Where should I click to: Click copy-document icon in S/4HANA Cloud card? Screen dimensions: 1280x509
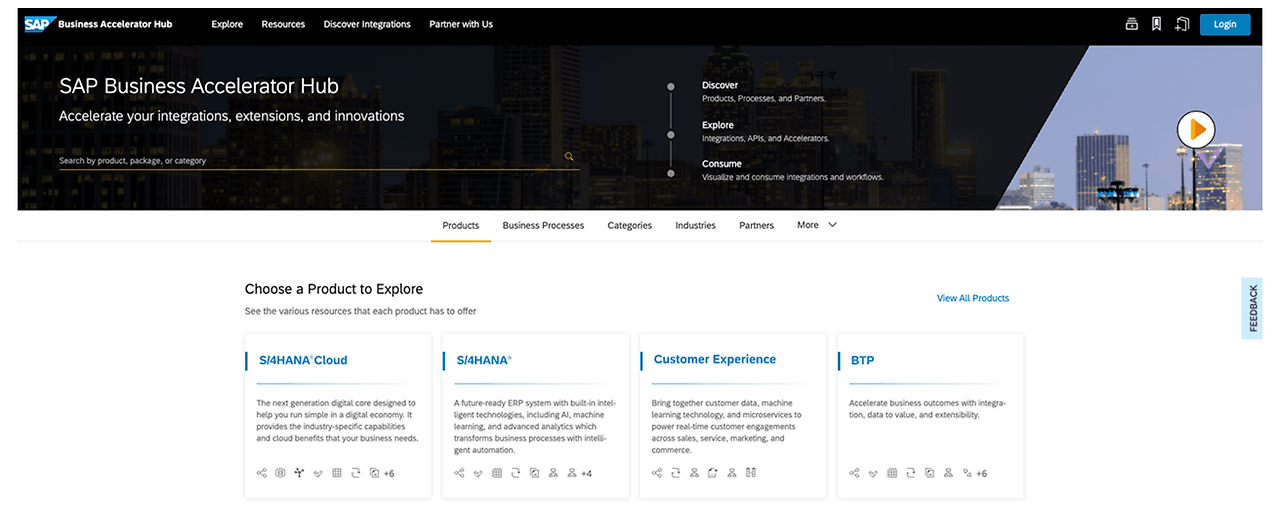coord(374,473)
